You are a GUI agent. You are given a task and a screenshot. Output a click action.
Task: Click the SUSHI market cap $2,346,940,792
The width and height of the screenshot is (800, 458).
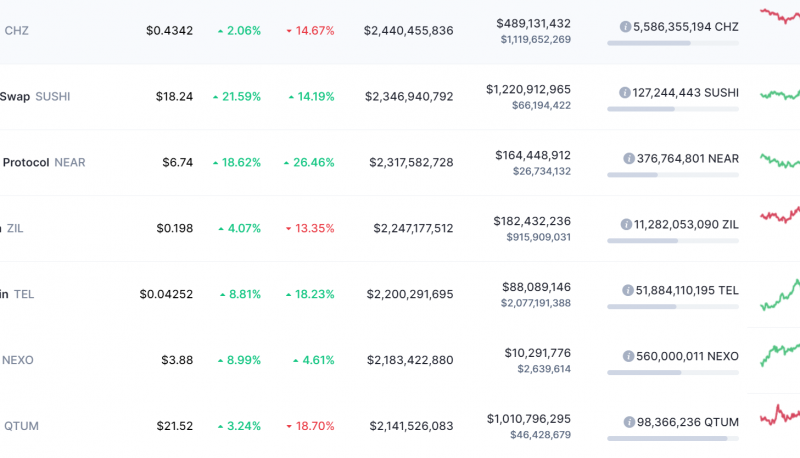point(409,96)
